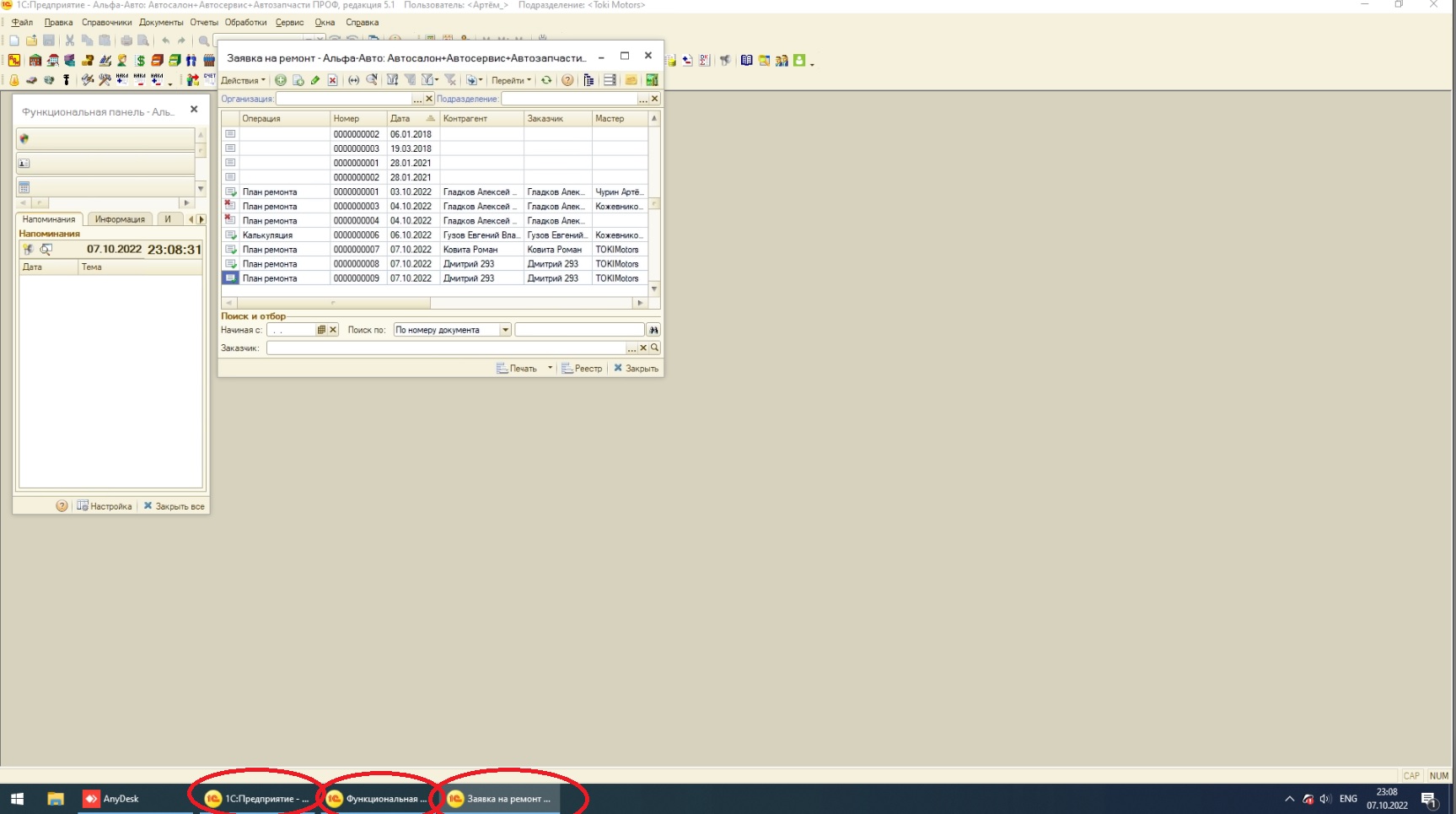Click the car icon in bottom toolbar row
This screenshot has height=814, width=1456.
(x=31, y=80)
